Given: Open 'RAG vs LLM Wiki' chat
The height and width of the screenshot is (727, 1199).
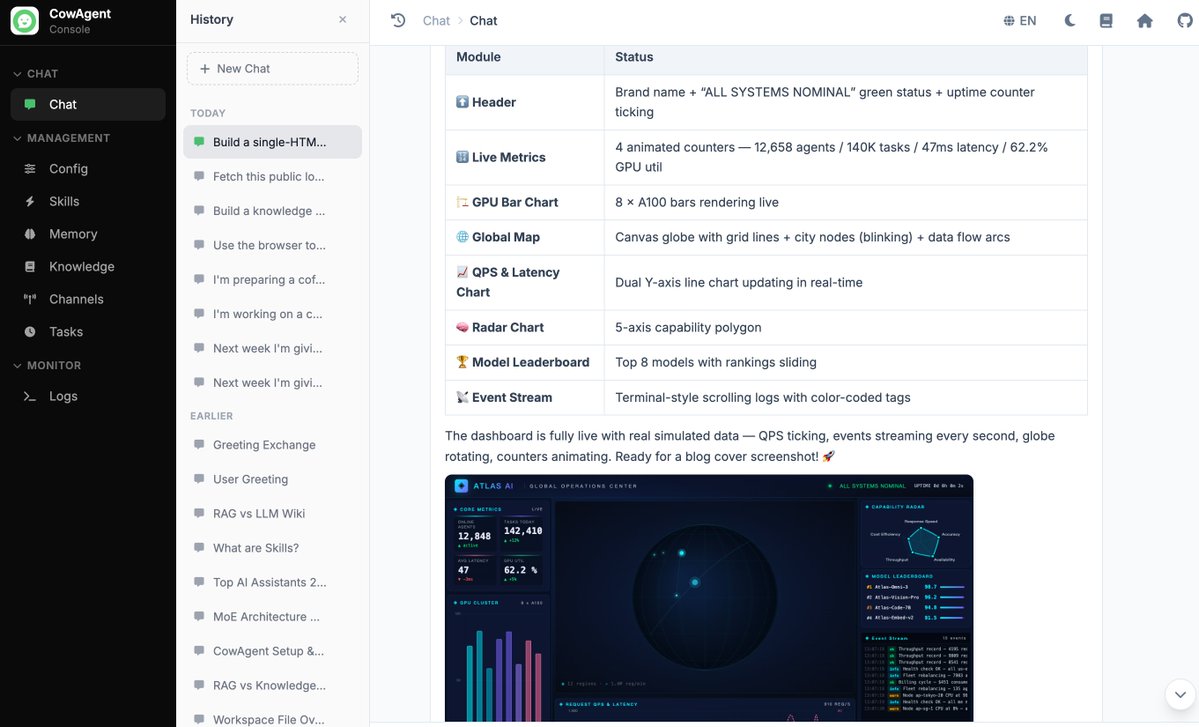Looking at the screenshot, I should click(x=272, y=514).
